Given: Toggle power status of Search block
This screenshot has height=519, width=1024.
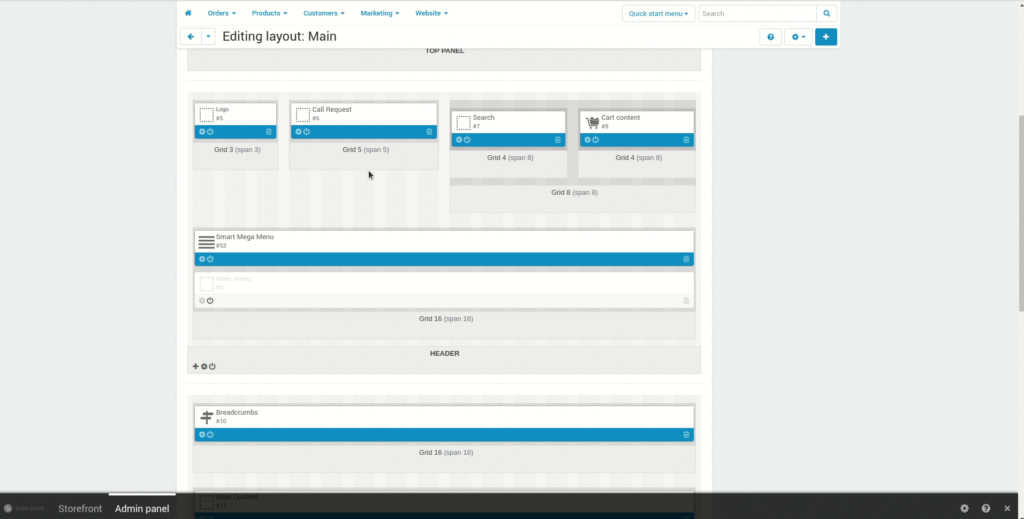Looking at the screenshot, I should pyautogui.click(x=467, y=140).
